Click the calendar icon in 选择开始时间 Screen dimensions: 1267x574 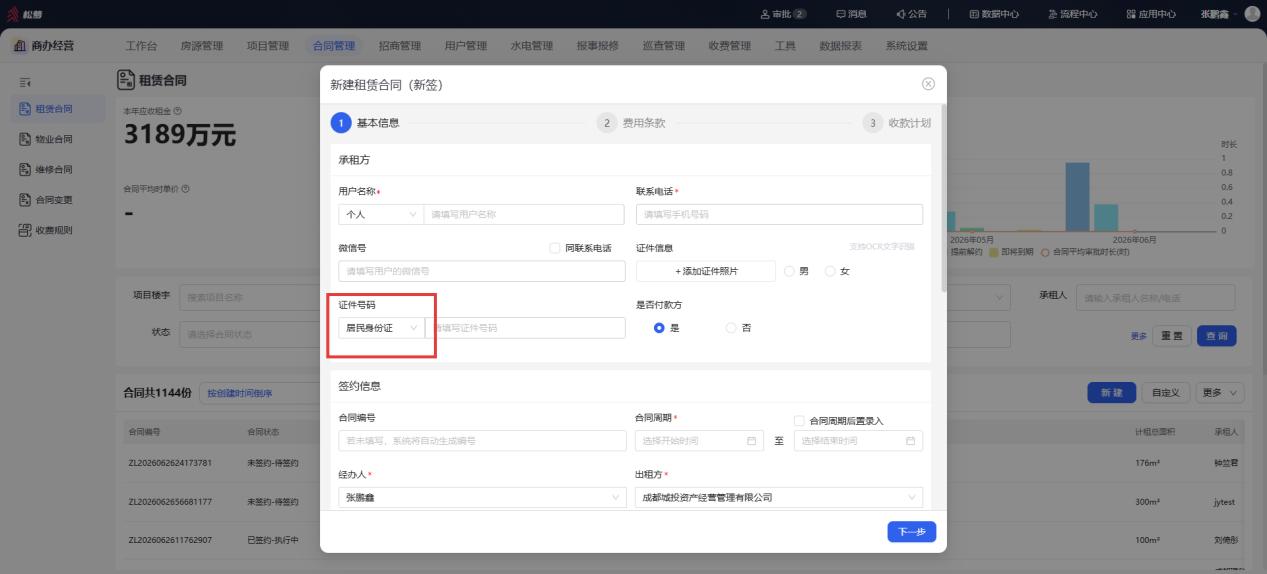coord(751,441)
